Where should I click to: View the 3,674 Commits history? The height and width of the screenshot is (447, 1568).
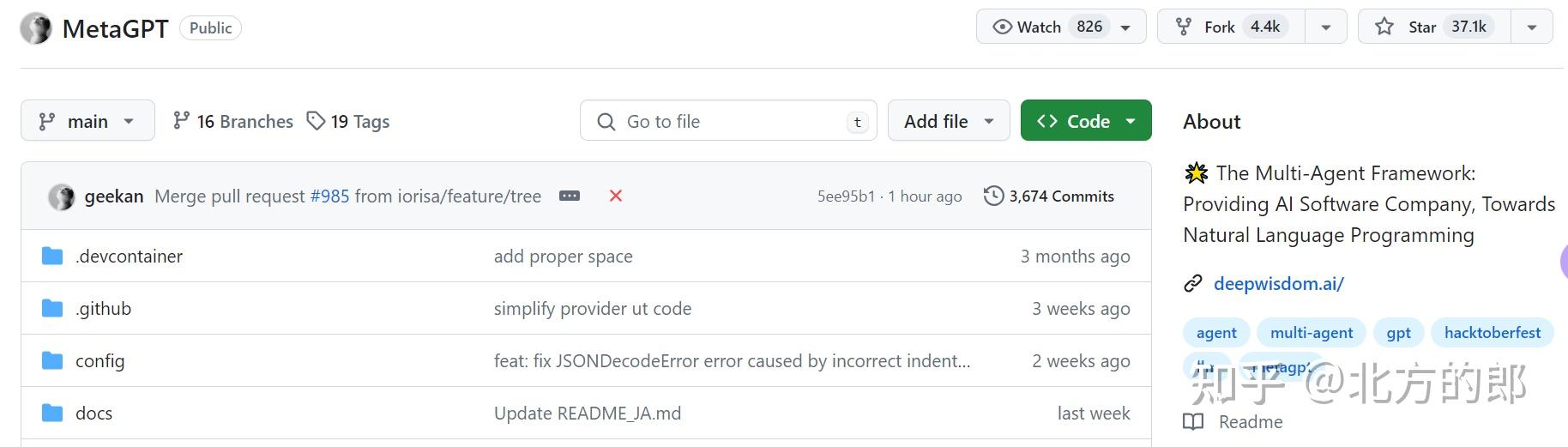click(x=1049, y=196)
